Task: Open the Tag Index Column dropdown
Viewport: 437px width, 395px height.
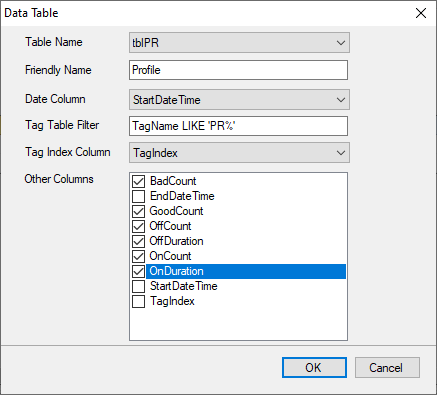Action: click(239, 153)
